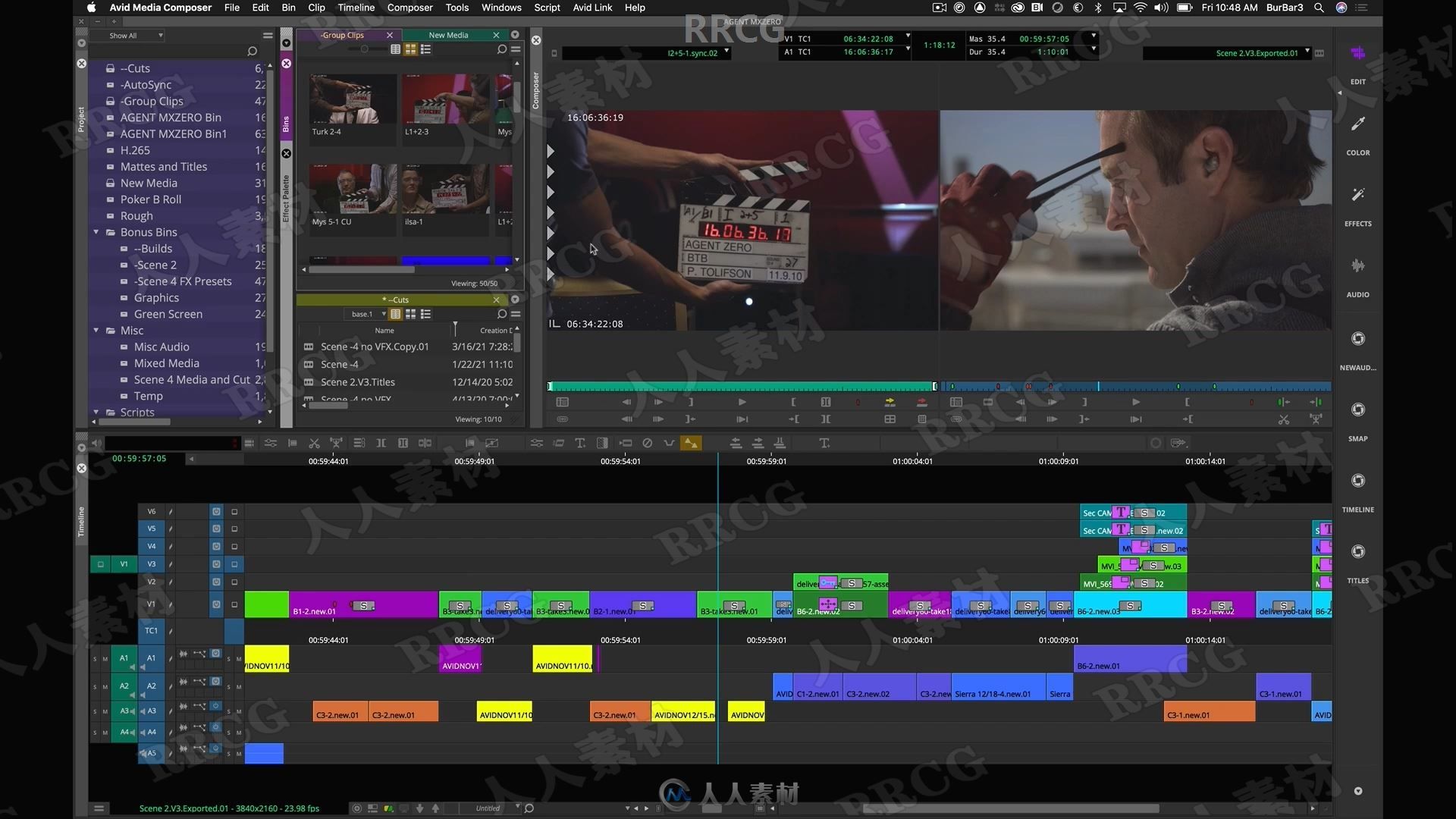The width and height of the screenshot is (1456, 819).
Task: Mark Clip button under source monitor
Action: click(x=825, y=402)
